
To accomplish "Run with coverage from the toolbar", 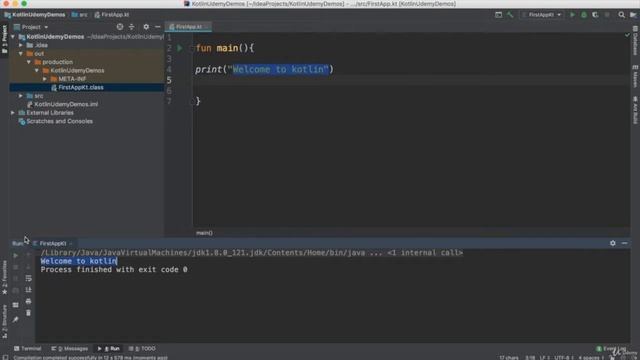I will 595,15.
